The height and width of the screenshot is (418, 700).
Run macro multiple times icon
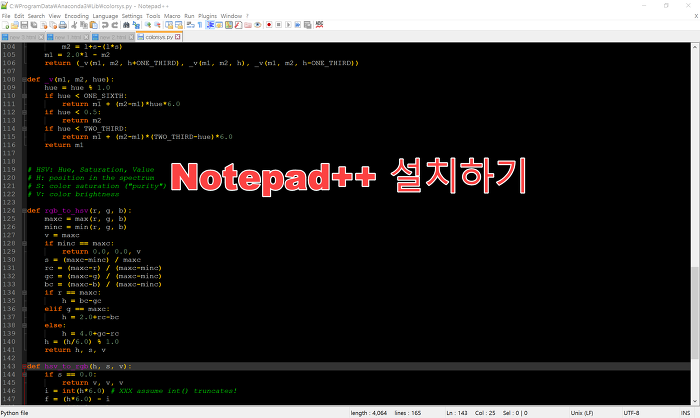coord(298,25)
